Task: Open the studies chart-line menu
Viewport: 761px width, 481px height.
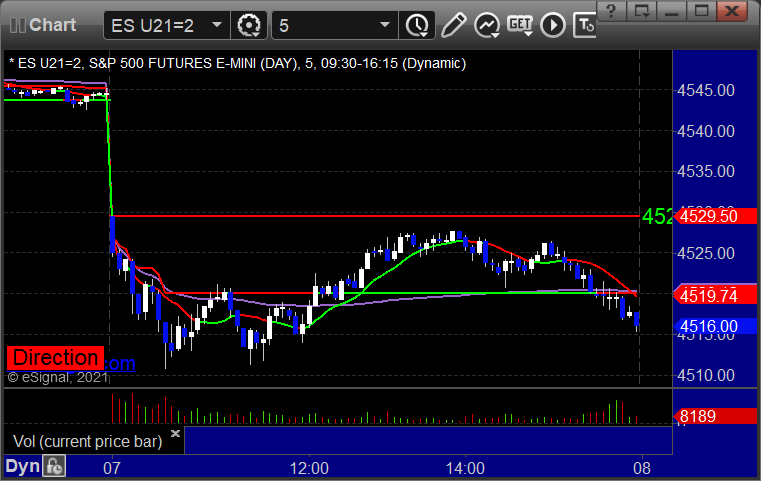Action: (x=487, y=25)
